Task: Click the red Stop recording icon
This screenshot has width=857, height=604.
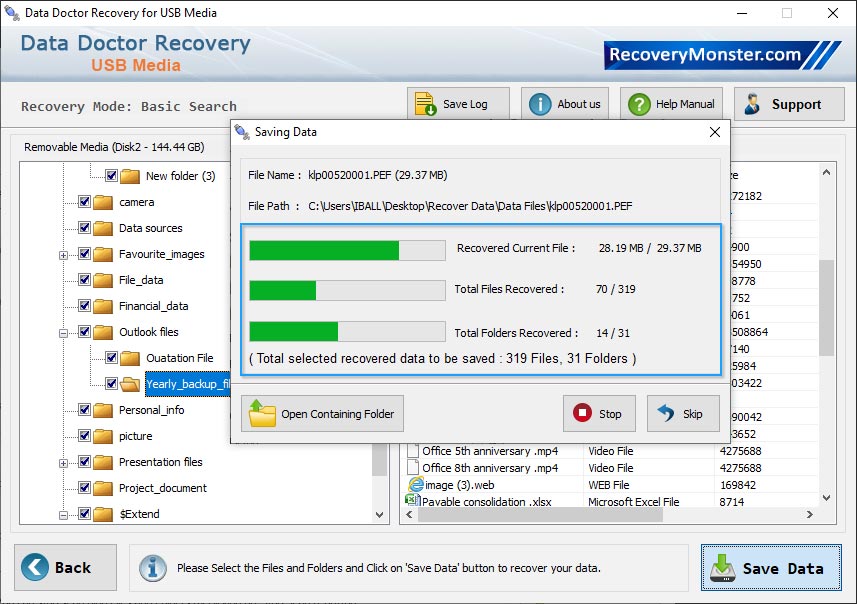Action: tap(583, 413)
